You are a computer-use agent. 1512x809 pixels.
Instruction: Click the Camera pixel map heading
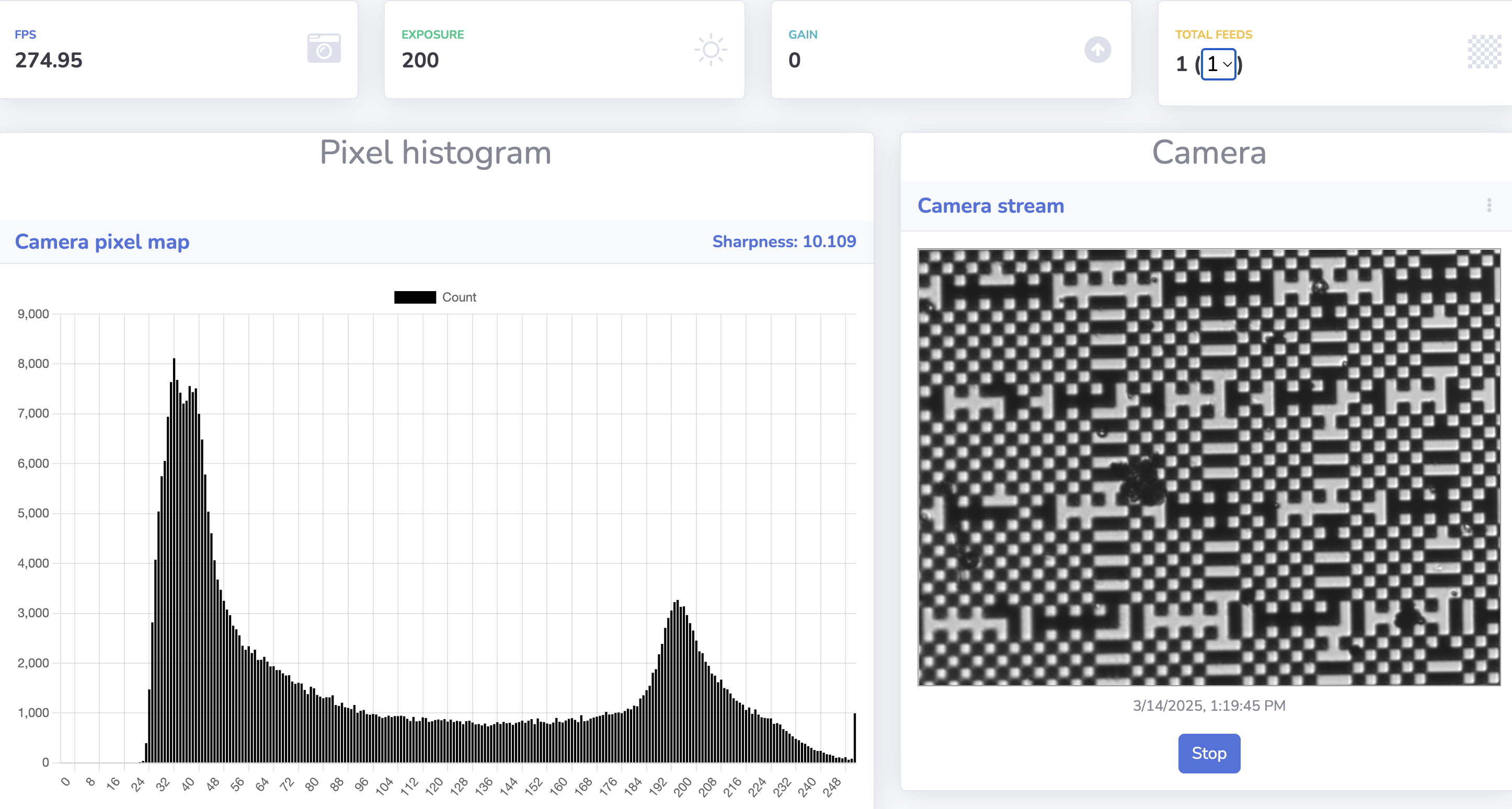[102, 241]
